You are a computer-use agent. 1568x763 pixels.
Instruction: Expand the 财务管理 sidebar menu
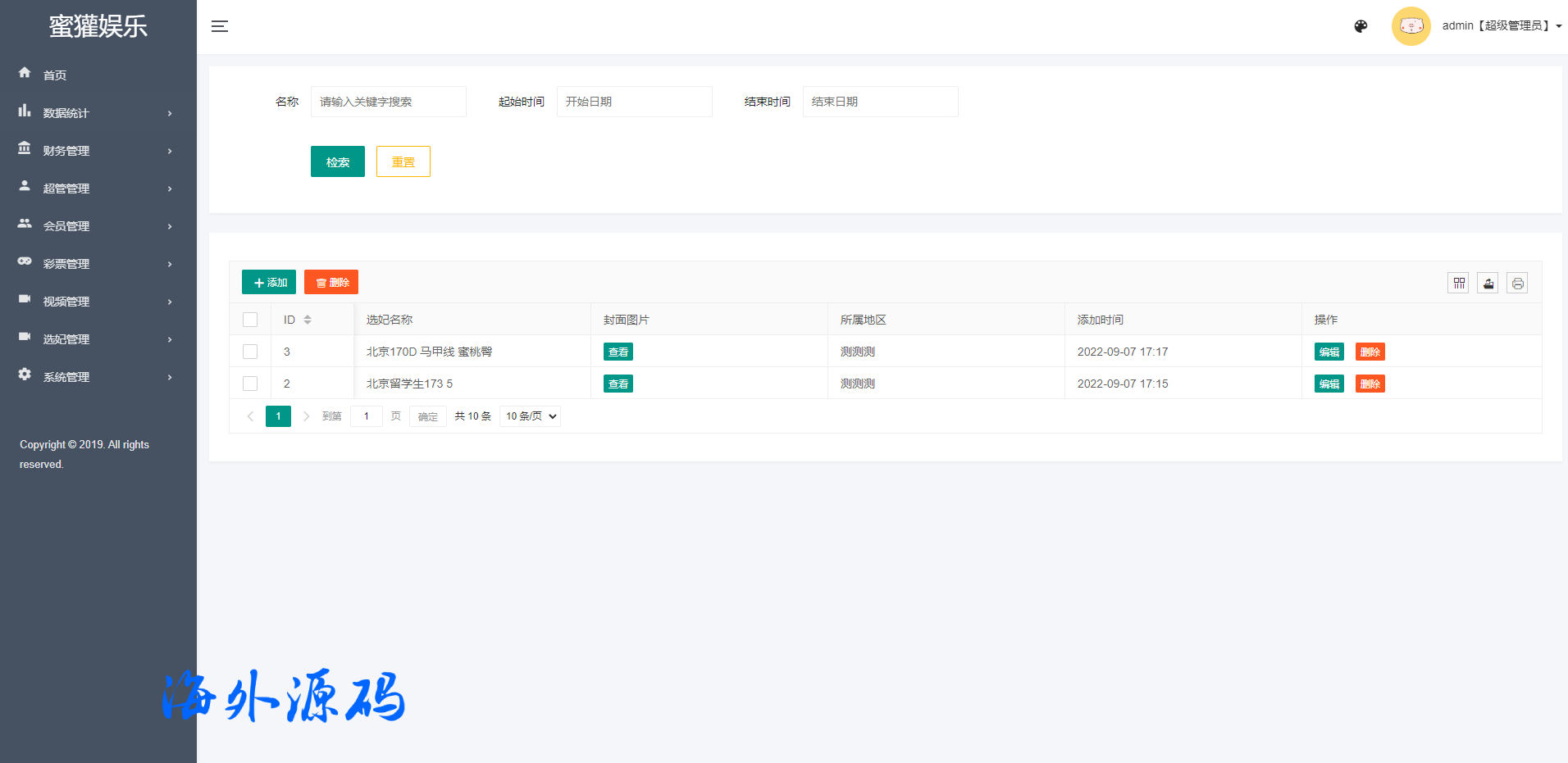click(x=94, y=151)
